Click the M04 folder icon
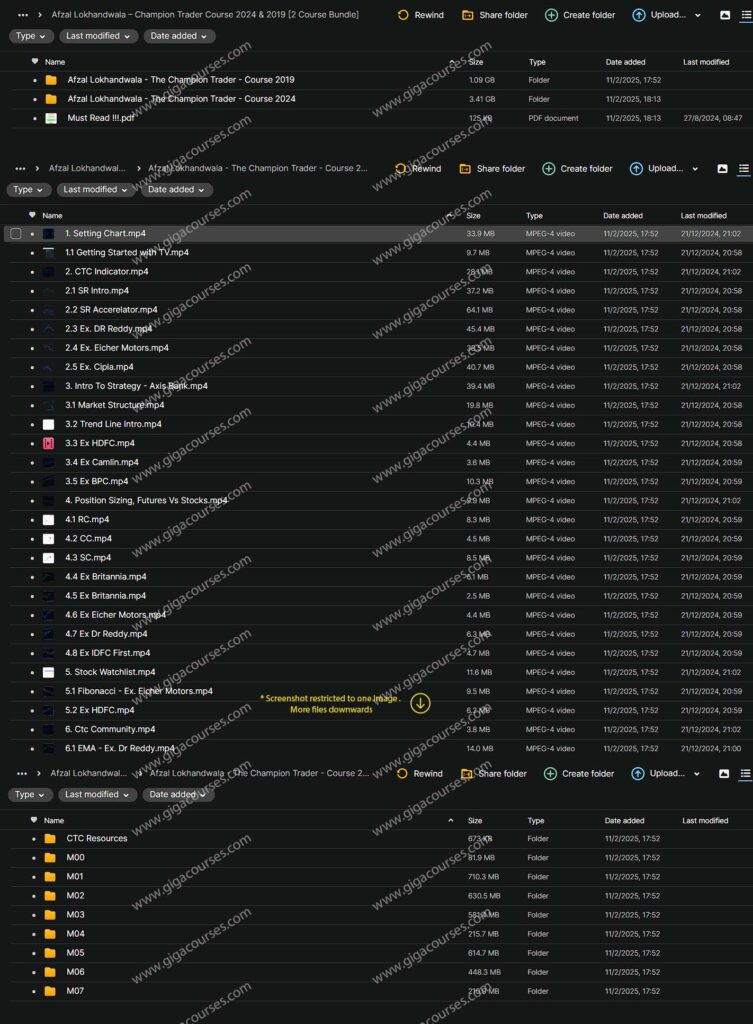 (x=50, y=934)
